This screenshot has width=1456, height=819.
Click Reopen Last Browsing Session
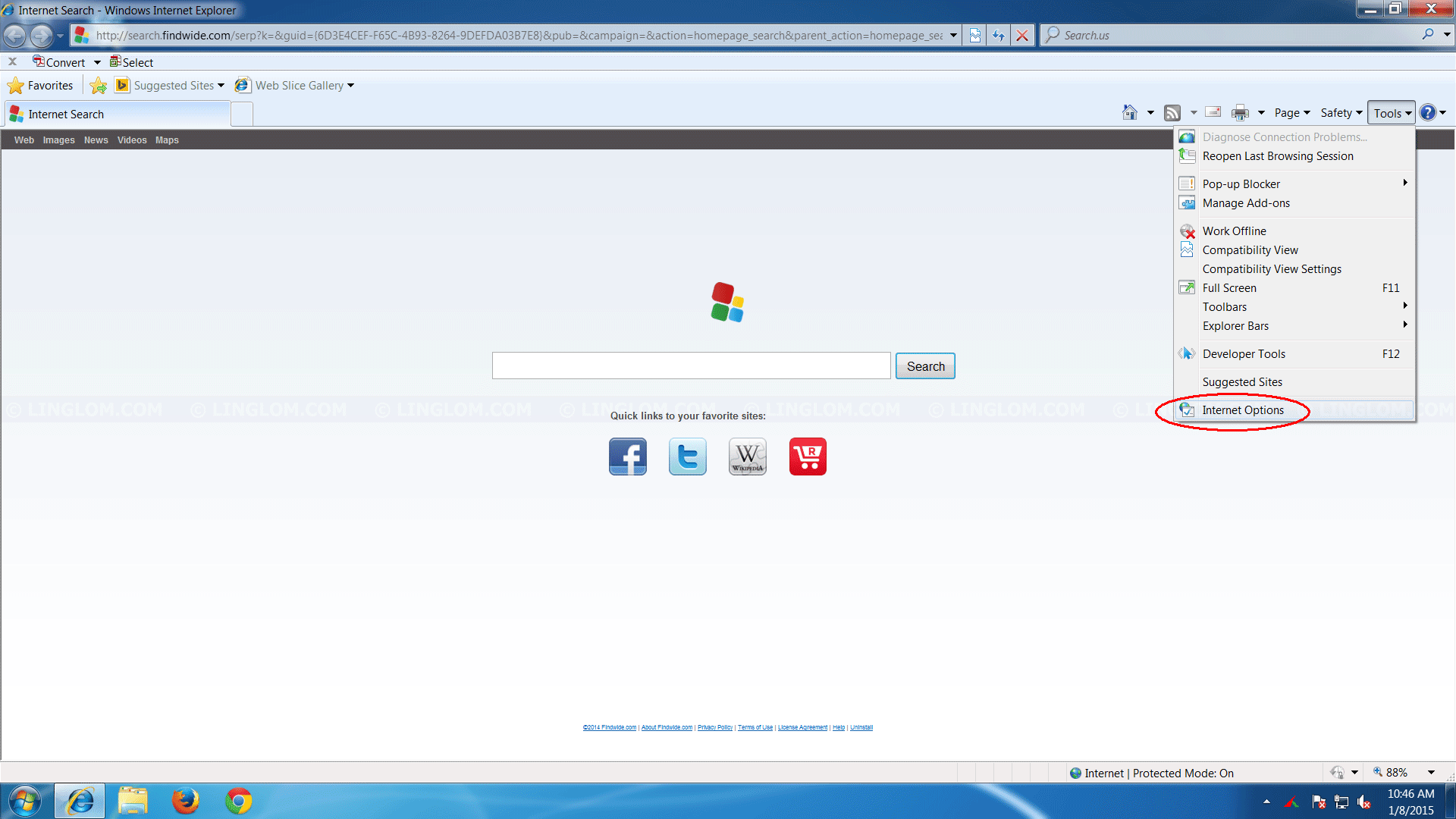tap(1278, 155)
